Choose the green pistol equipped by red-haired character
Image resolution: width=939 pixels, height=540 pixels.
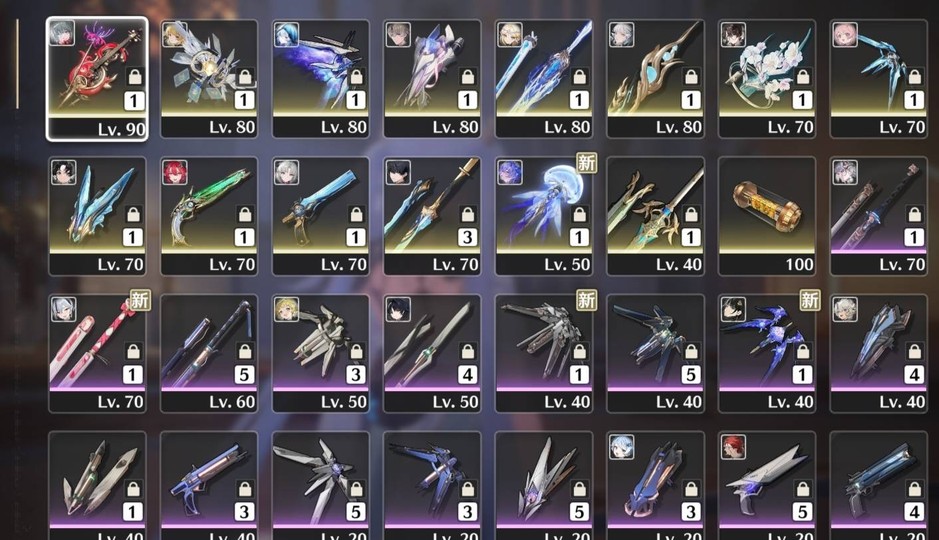pos(209,216)
